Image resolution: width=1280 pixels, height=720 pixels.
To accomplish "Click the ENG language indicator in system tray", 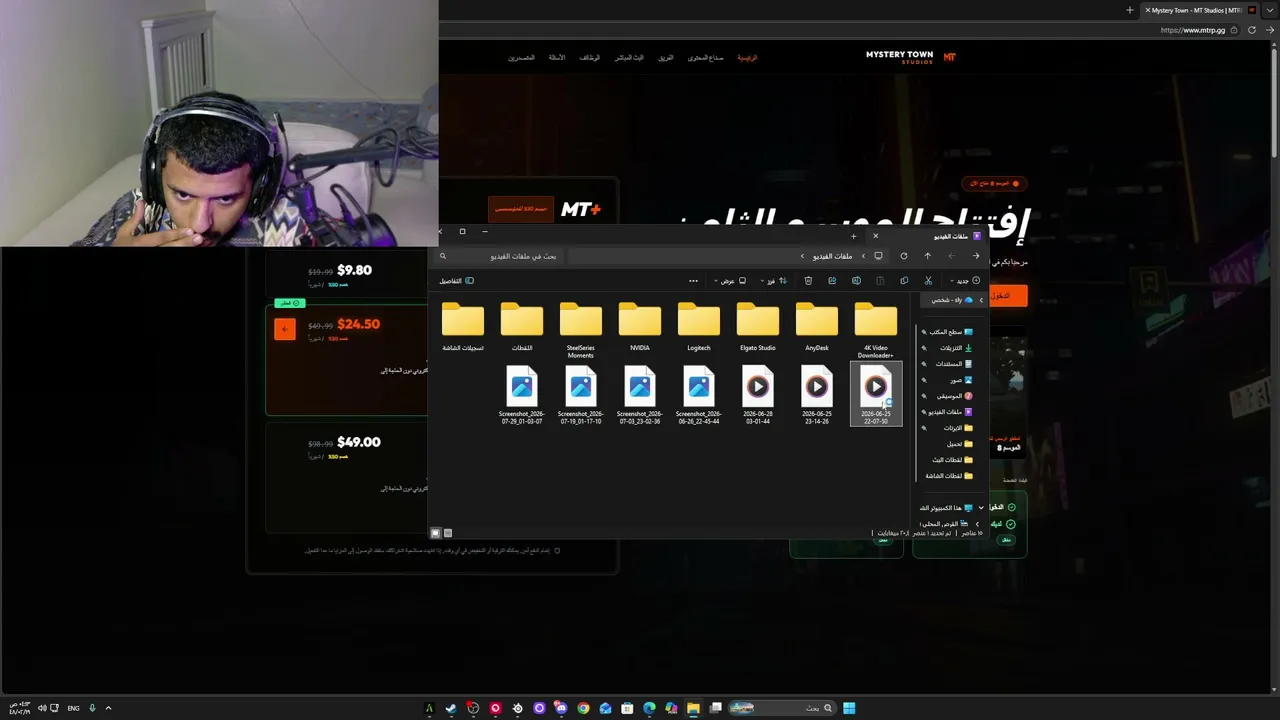I will pyautogui.click(x=73, y=708).
